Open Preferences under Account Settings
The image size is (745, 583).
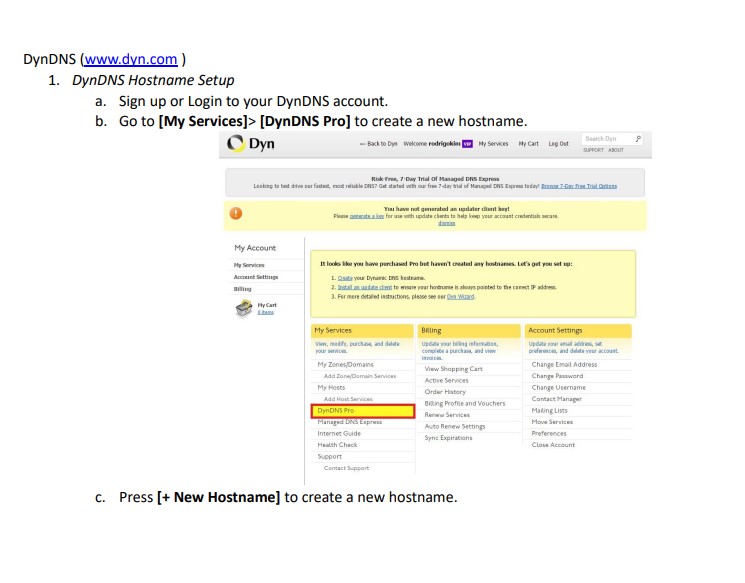click(x=549, y=433)
